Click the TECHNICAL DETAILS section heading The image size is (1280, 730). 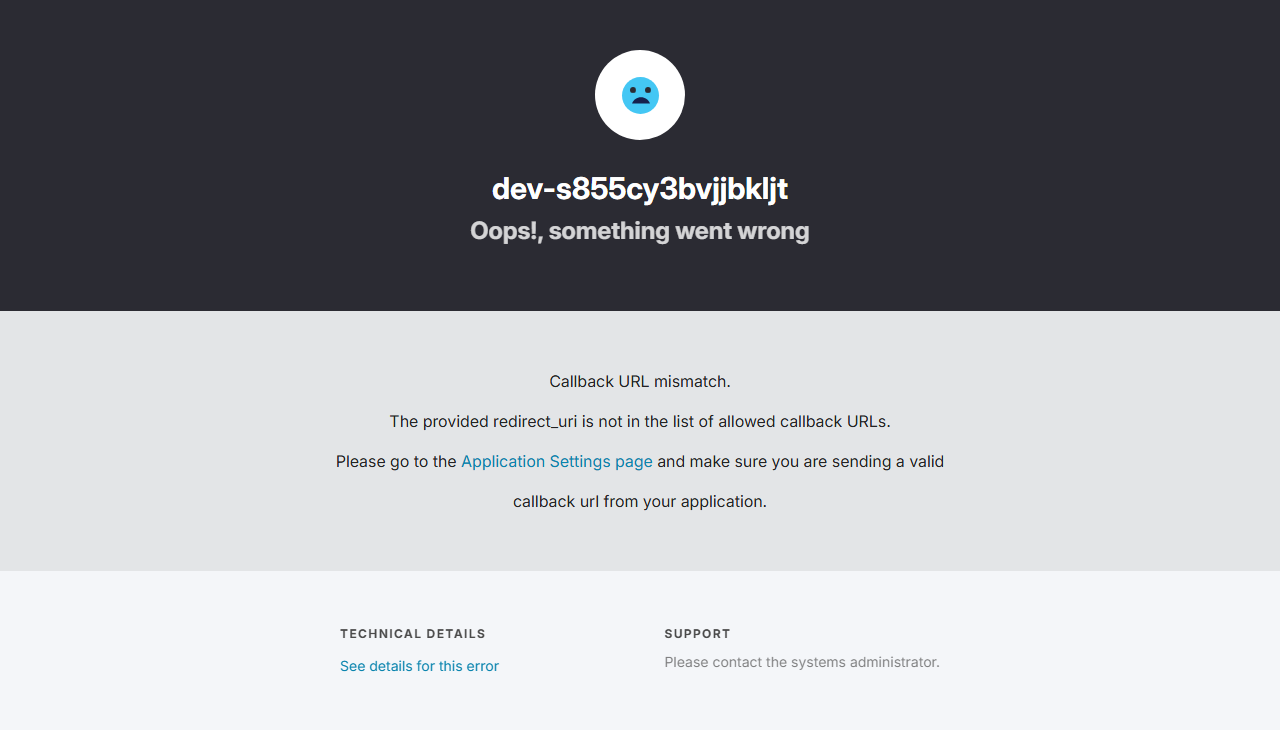point(413,634)
